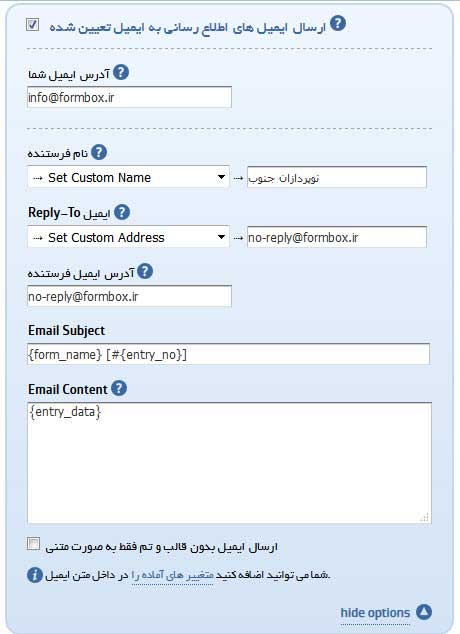Click the Reply-To no-reply@formbox.ir input field
The image size is (460, 634).
click(x=337, y=237)
